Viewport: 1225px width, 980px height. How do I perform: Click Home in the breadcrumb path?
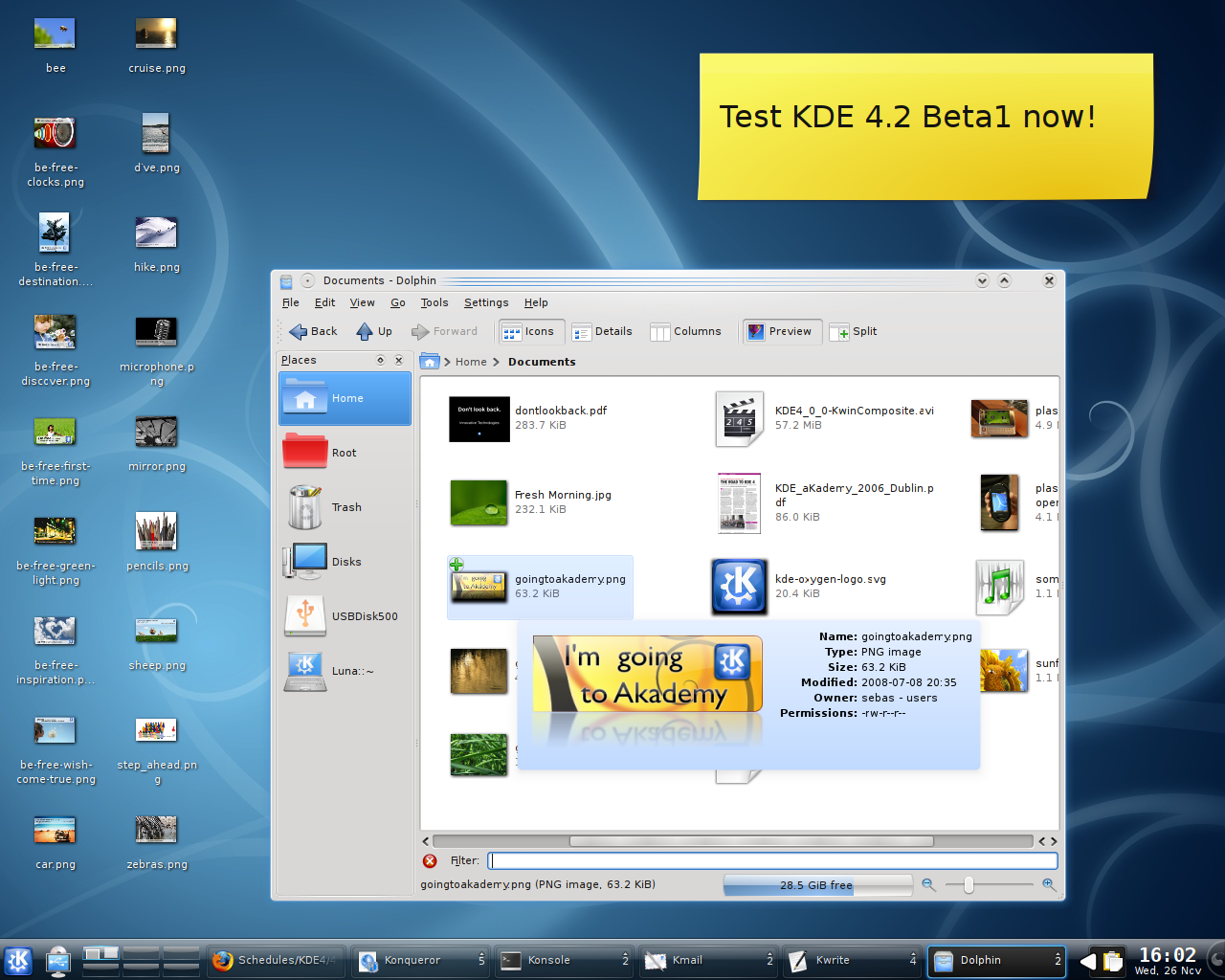pos(471,362)
